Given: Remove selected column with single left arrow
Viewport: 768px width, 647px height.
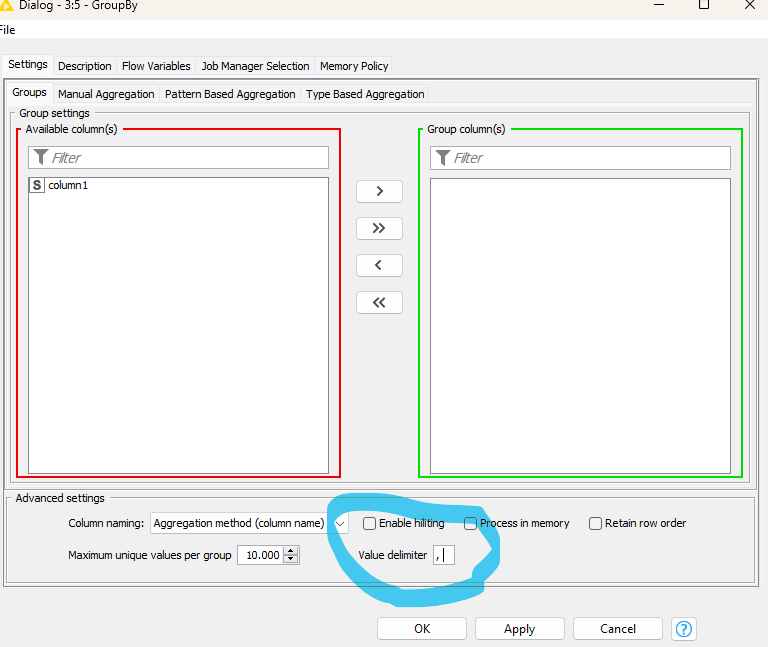Looking at the screenshot, I should (379, 265).
